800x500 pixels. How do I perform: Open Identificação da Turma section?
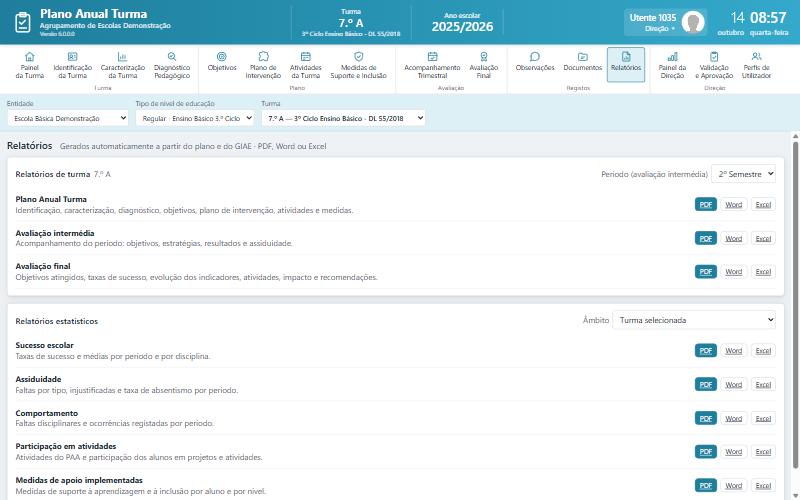point(72,65)
